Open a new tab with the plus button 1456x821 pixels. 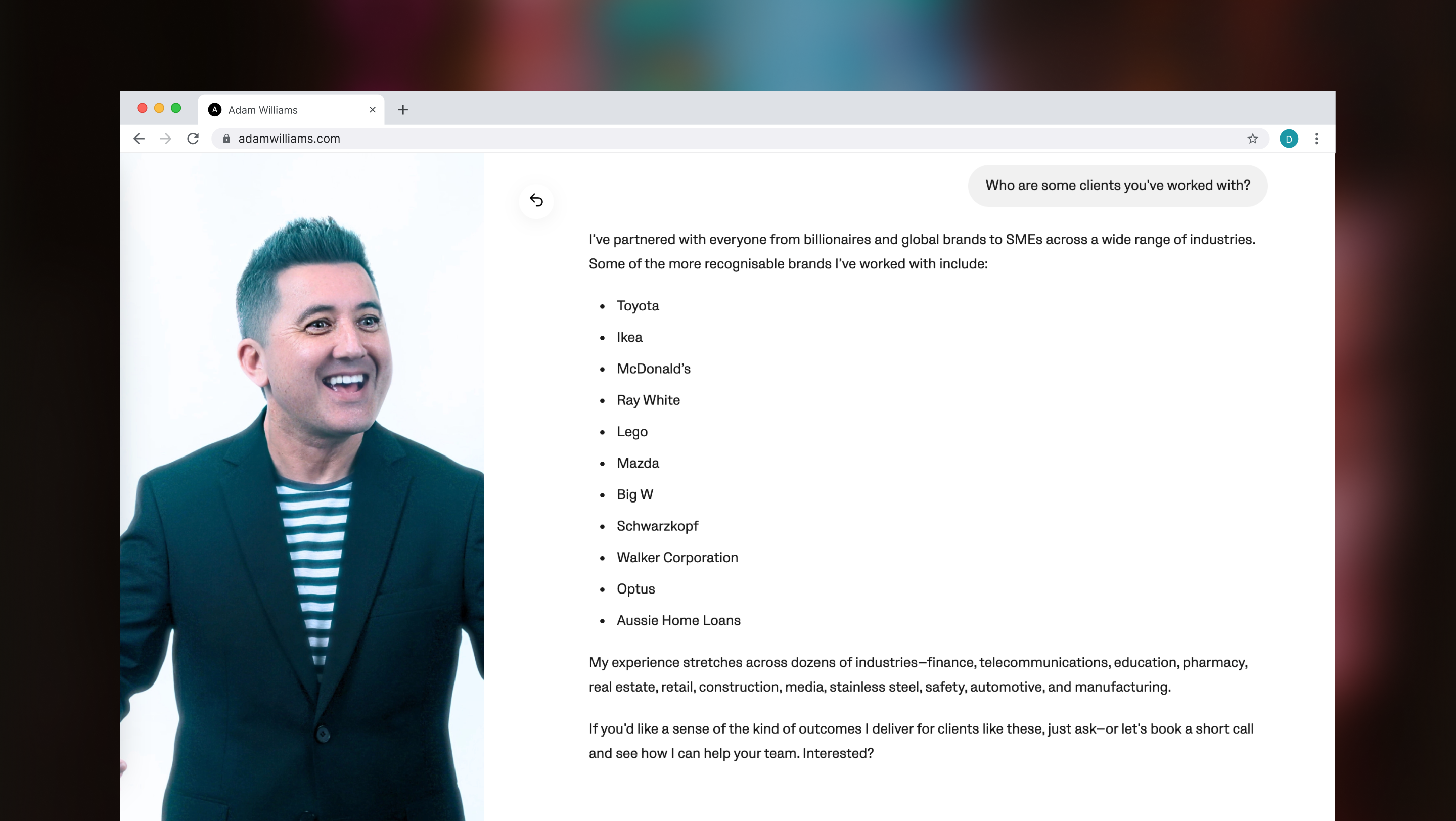point(402,110)
